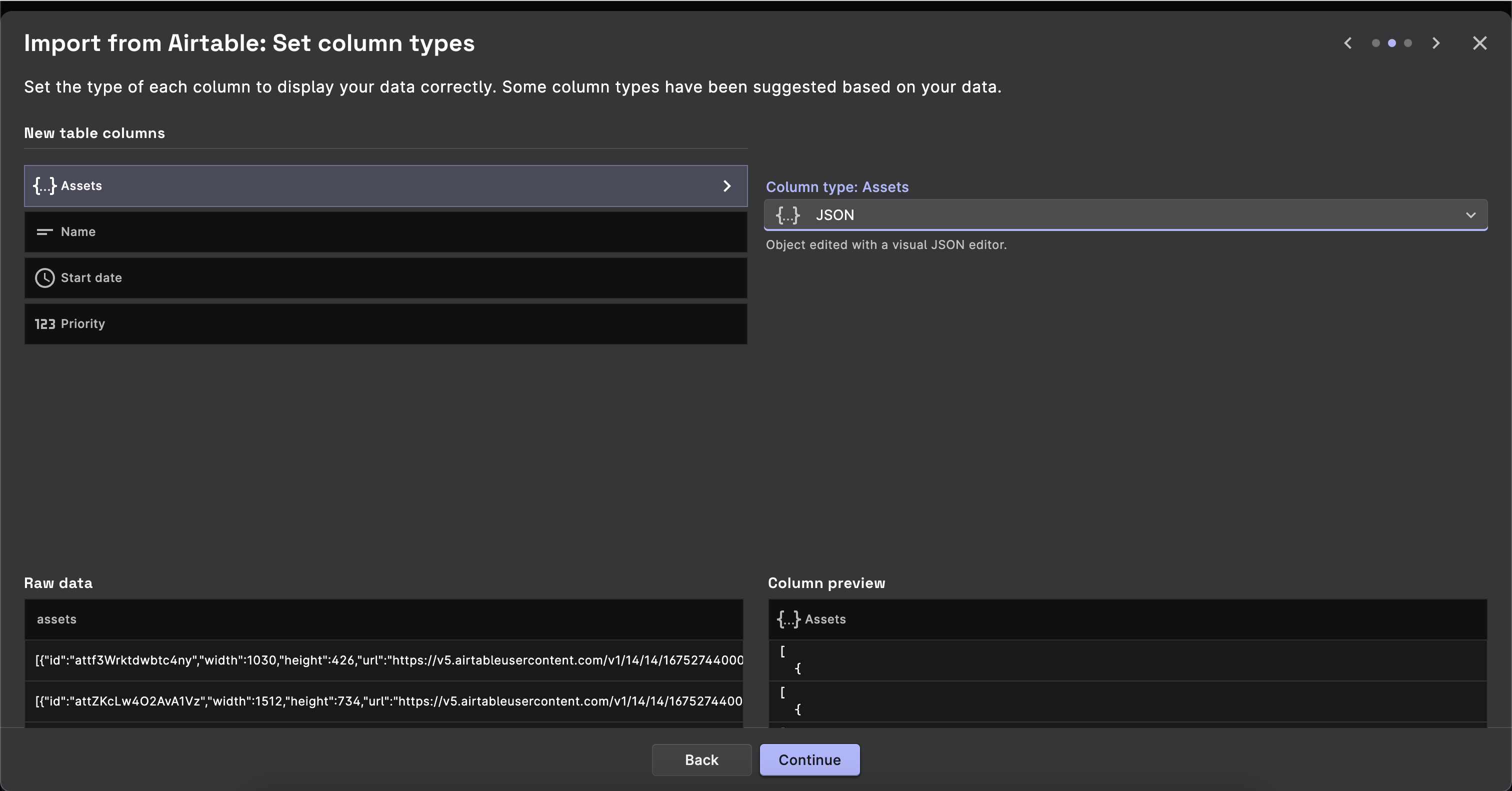Click the JSON braces icon beside Assets column
The width and height of the screenshot is (1512, 791).
[x=44, y=186]
